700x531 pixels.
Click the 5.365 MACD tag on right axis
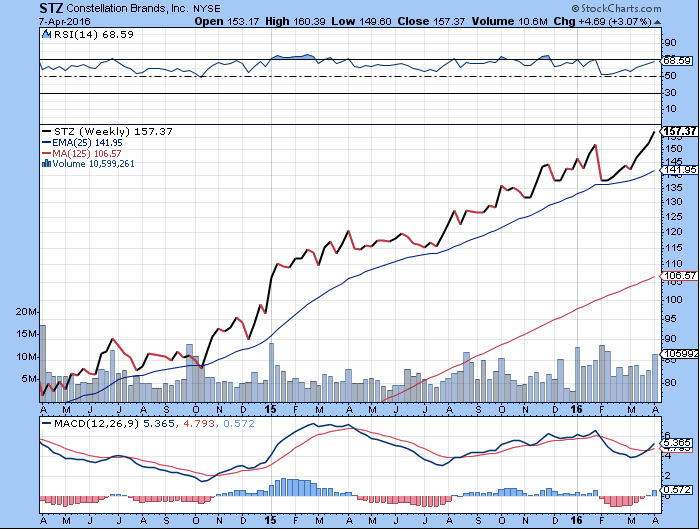tap(677, 443)
